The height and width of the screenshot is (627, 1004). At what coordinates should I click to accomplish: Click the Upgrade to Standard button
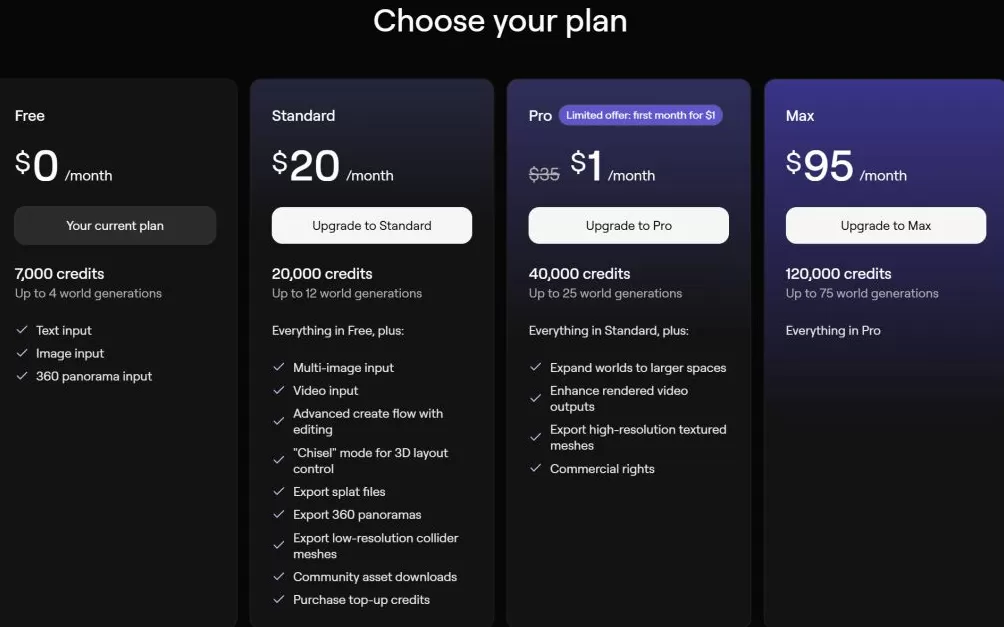pos(372,226)
